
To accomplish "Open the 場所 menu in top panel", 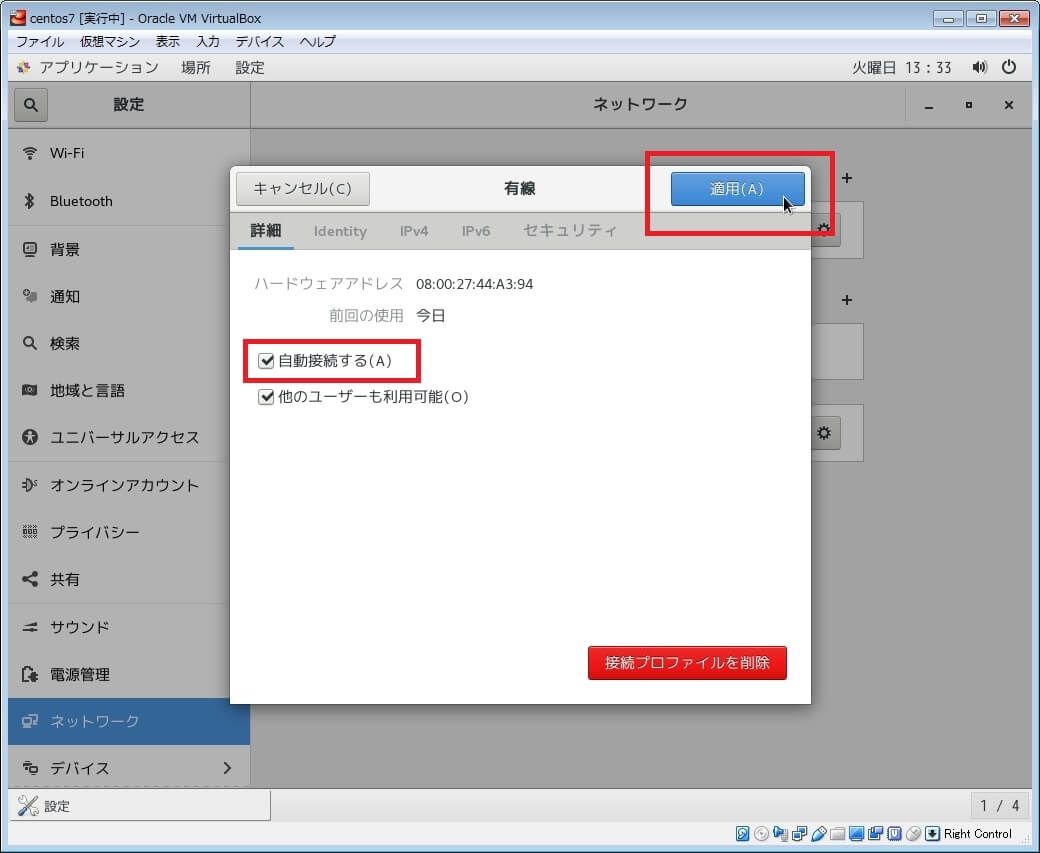I will tap(196, 67).
